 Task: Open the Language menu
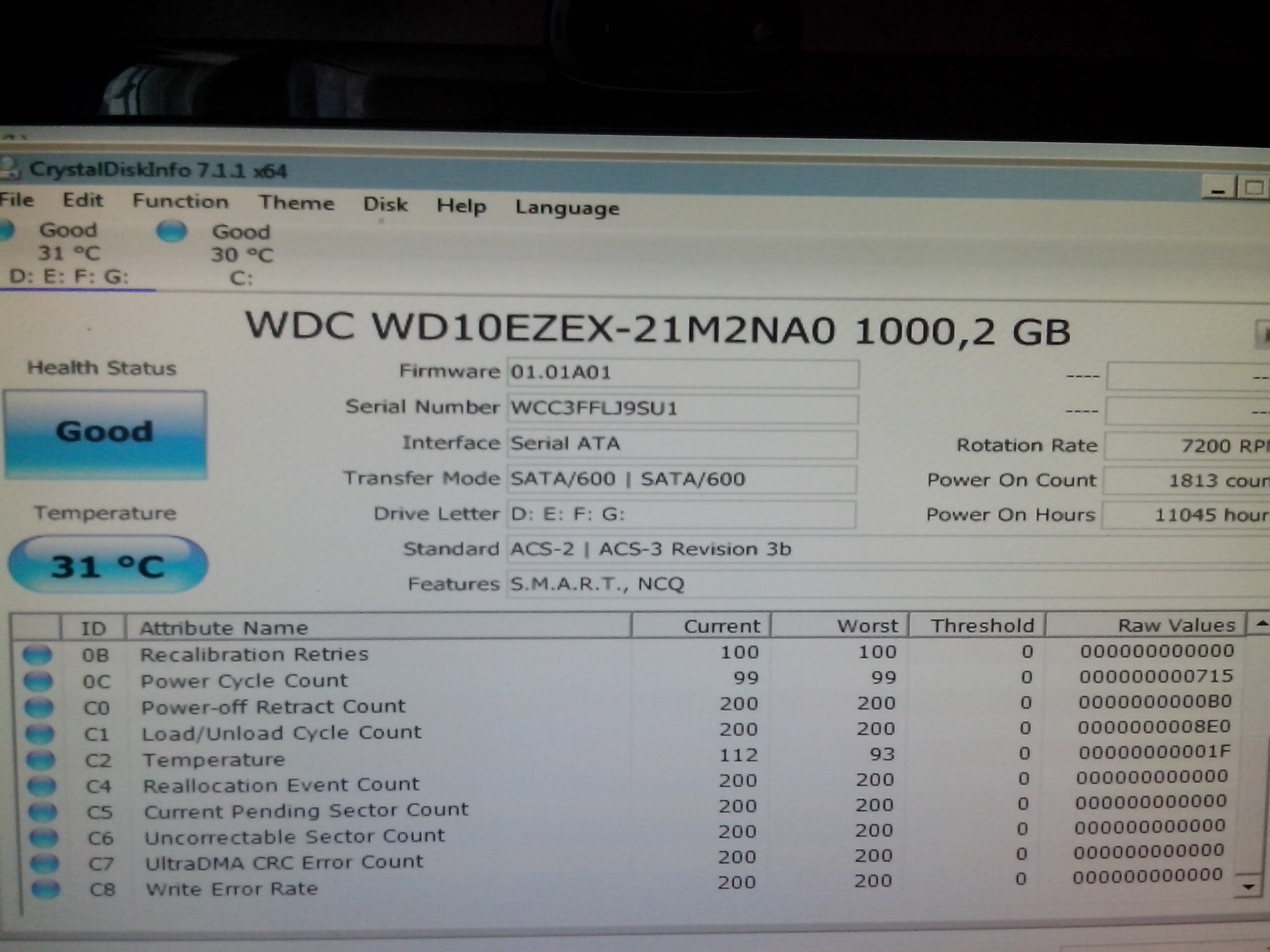[567, 208]
